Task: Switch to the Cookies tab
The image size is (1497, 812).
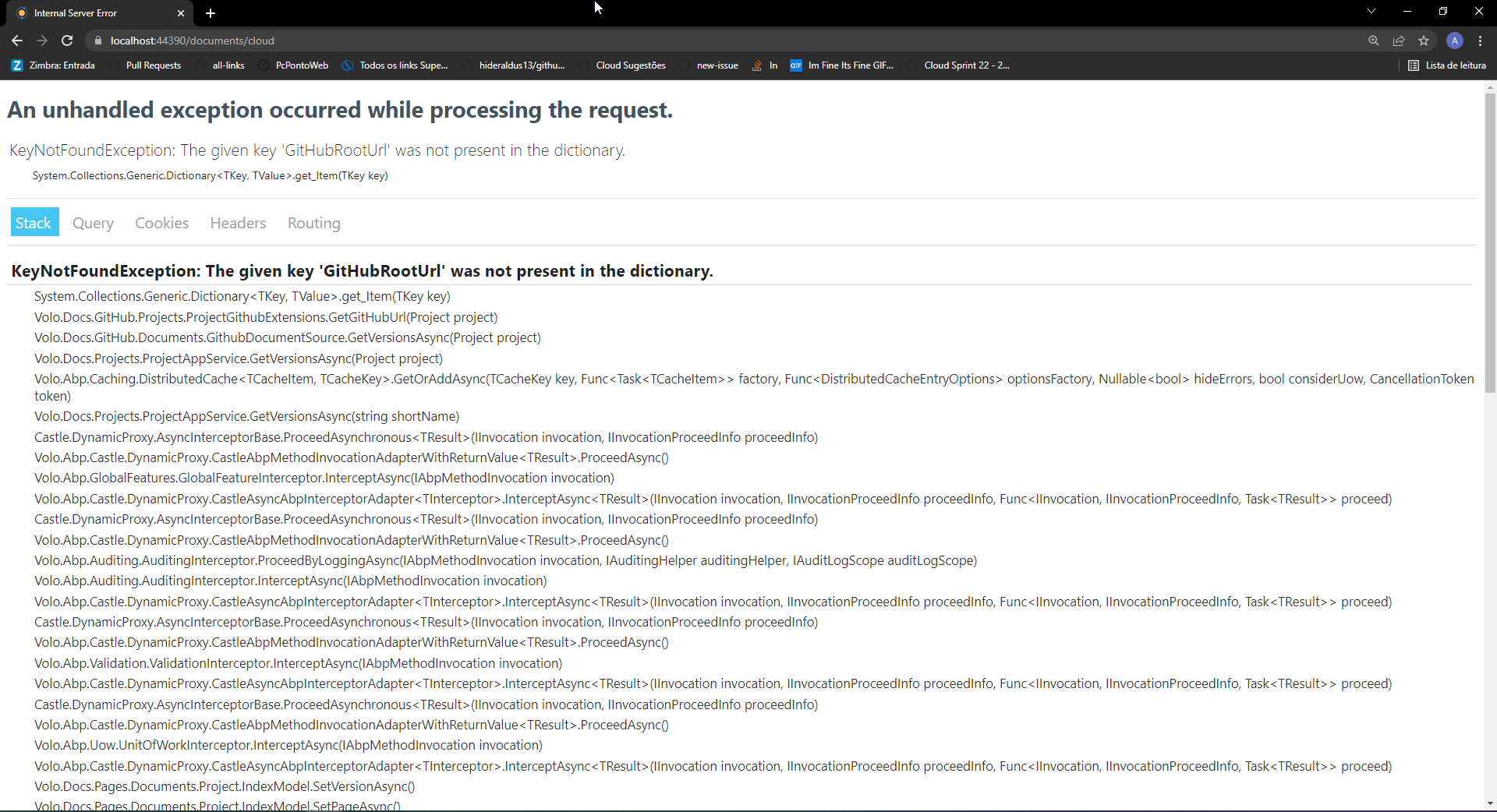Action: (161, 223)
